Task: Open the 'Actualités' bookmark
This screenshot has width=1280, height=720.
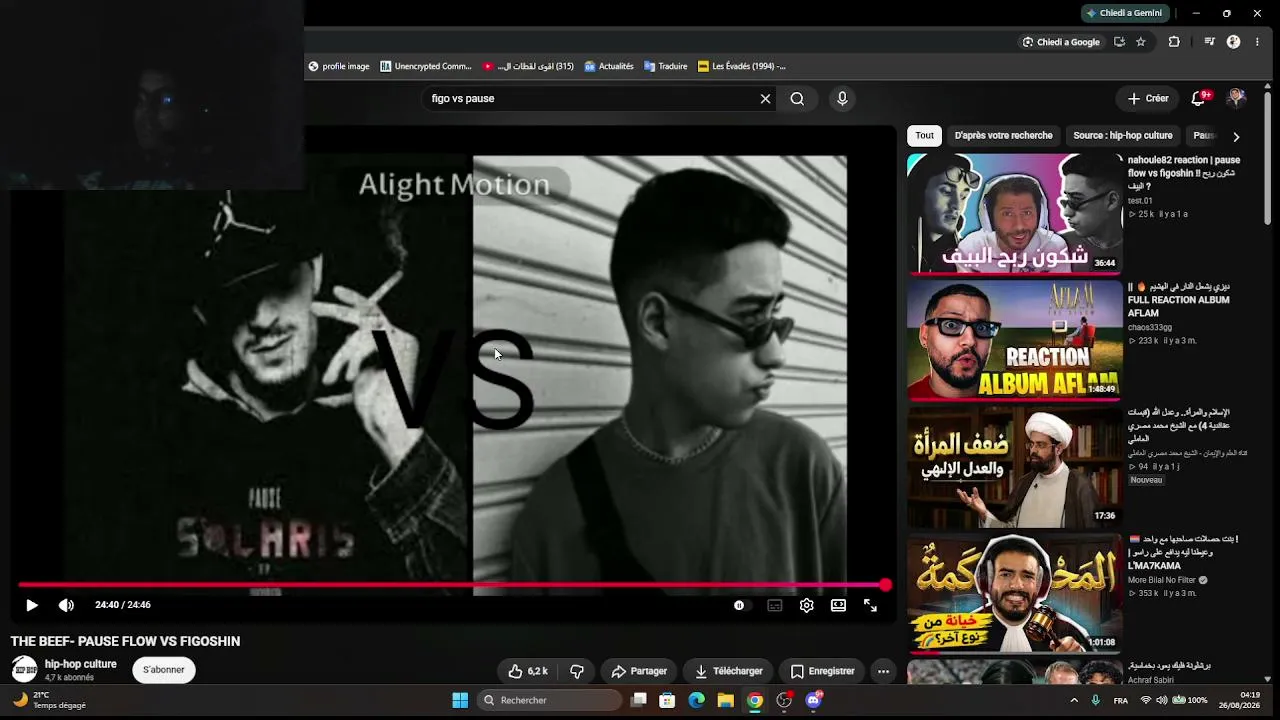Action: pyautogui.click(x=609, y=67)
